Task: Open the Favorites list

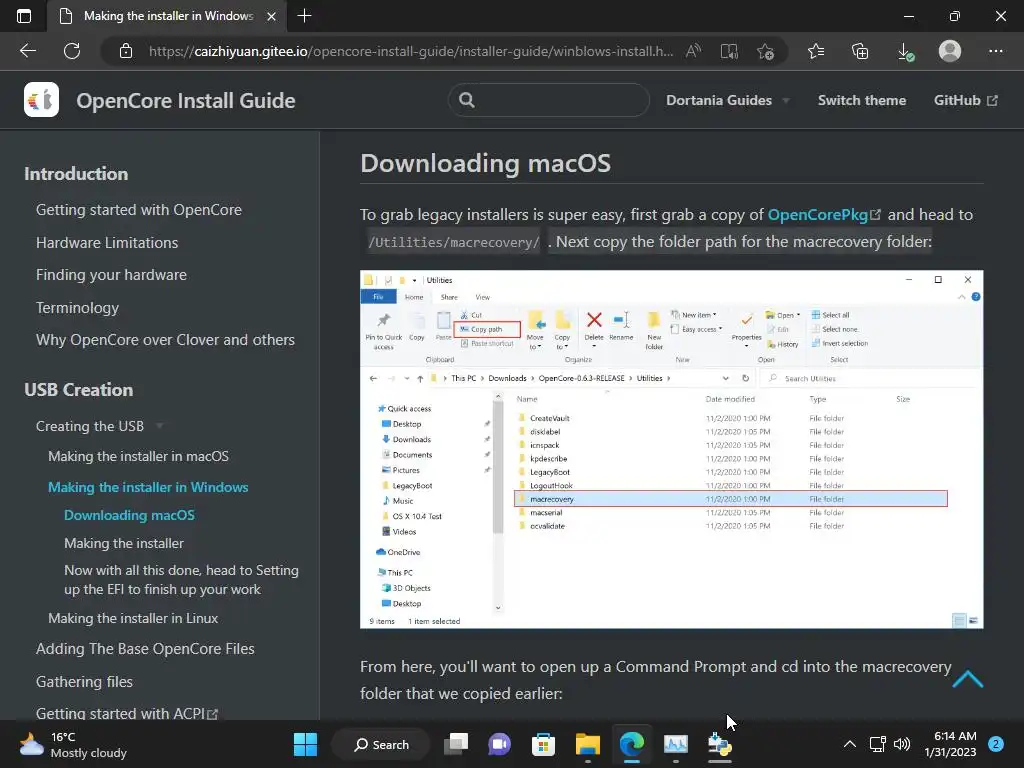Action: tap(816, 51)
